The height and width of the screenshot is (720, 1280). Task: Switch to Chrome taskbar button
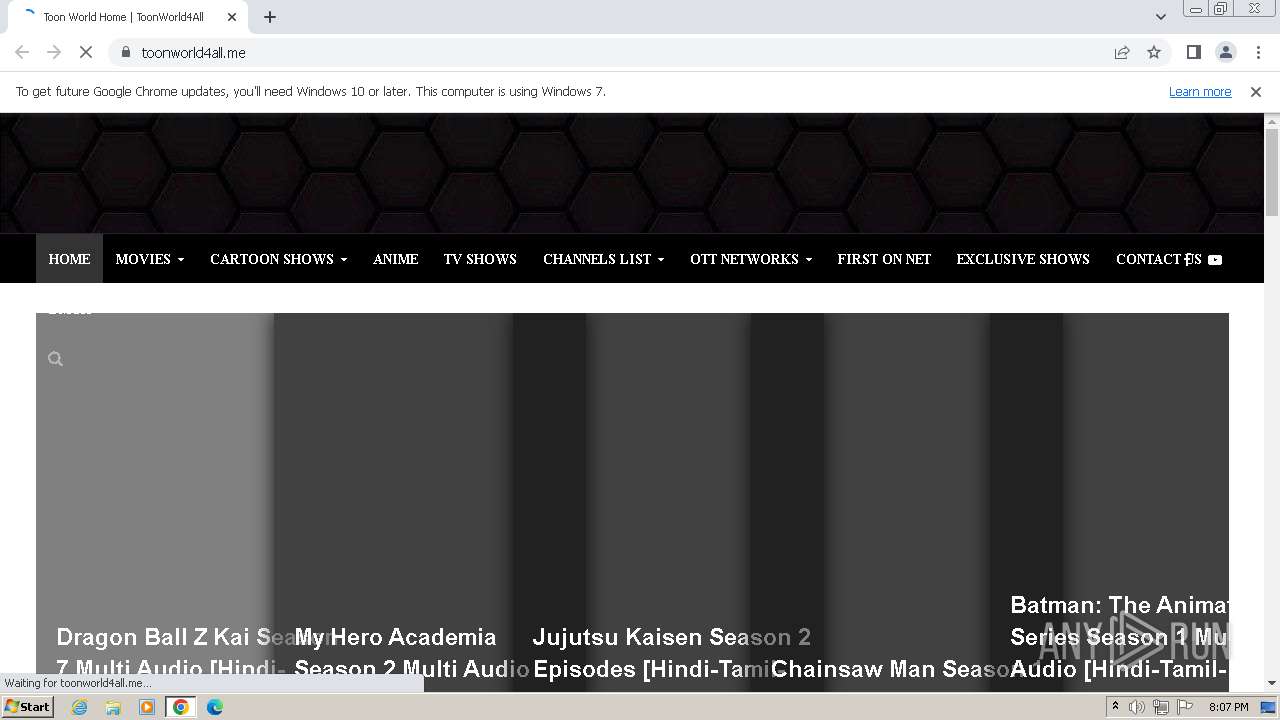[181, 707]
